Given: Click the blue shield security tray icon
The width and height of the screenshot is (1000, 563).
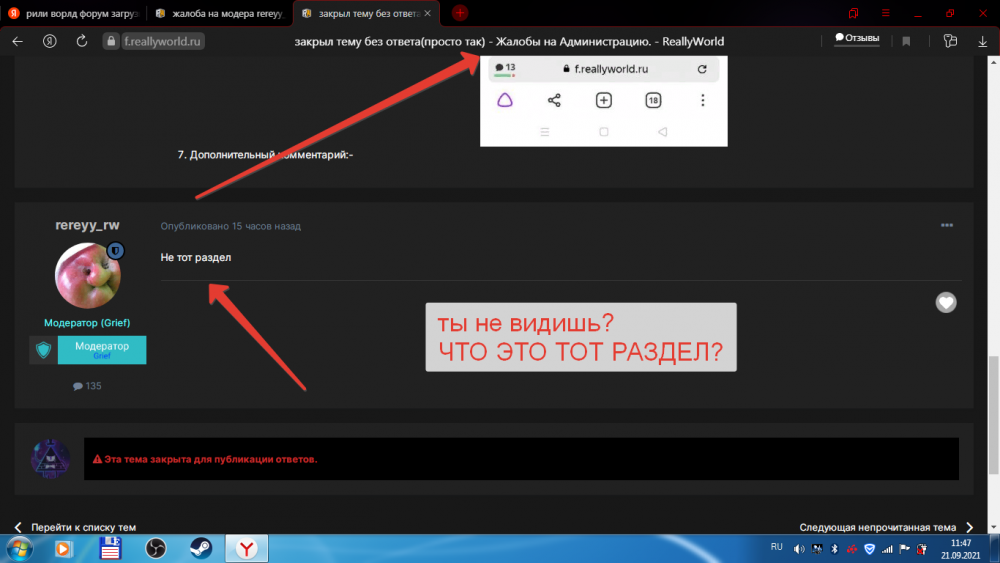Looking at the screenshot, I should click(x=869, y=549).
